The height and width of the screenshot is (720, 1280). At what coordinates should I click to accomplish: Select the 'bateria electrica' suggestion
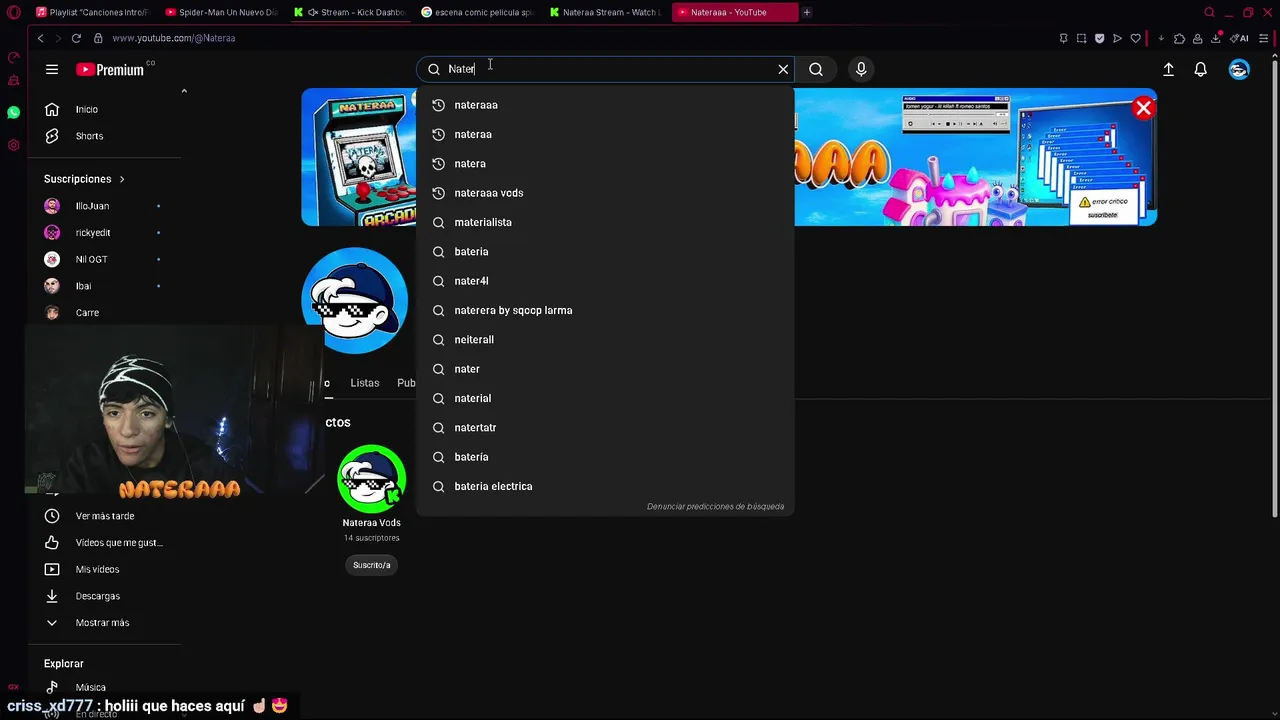coord(605,486)
